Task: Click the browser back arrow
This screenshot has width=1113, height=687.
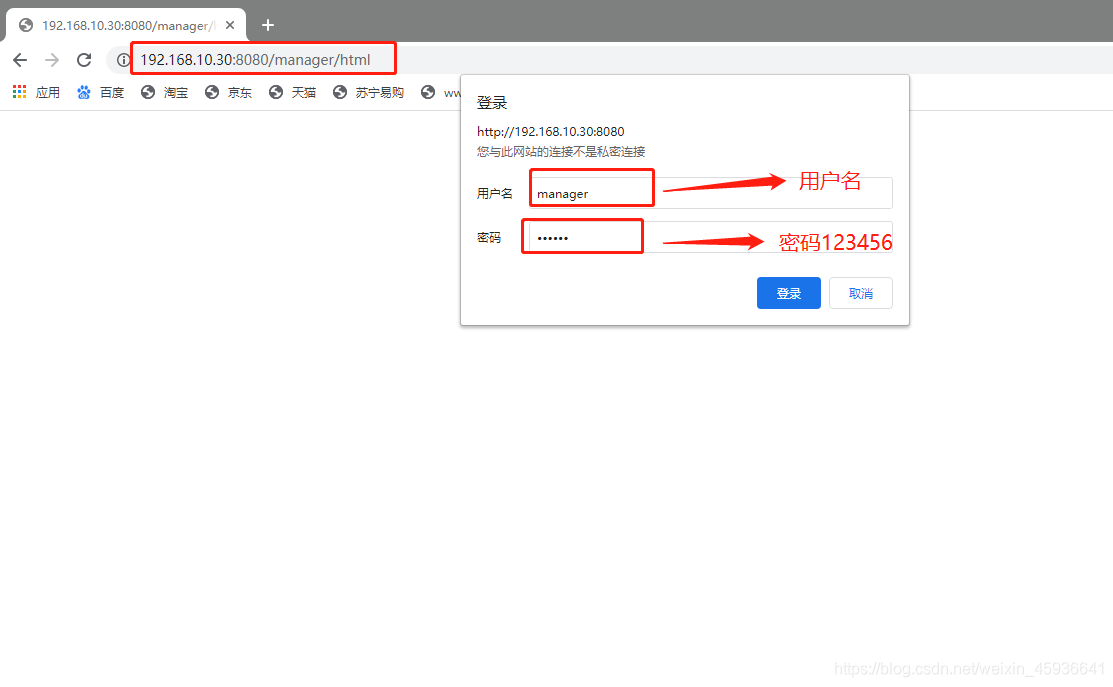Action: (x=20, y=60)
